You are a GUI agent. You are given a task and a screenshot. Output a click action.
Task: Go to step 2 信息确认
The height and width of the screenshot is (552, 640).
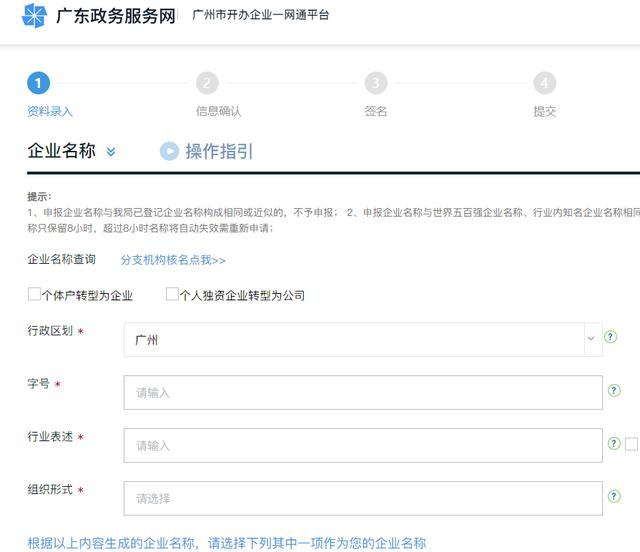pyautogui.click(x=207, y=83)
